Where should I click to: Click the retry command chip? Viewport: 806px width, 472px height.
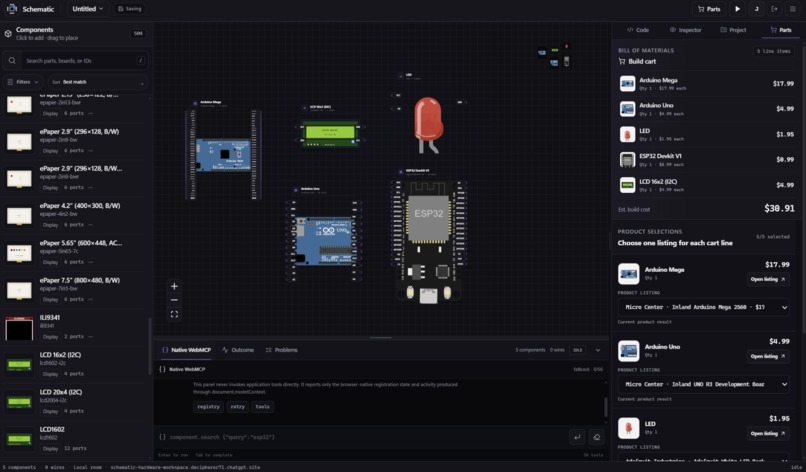pos(237,407)
